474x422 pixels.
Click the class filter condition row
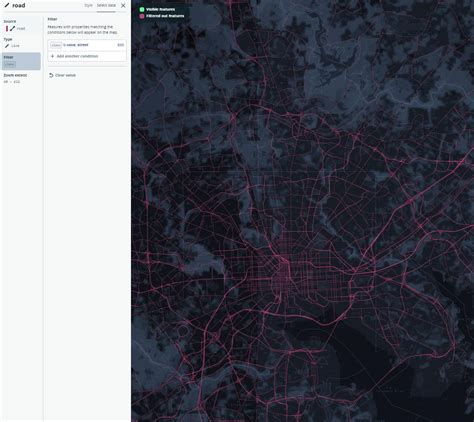87,45
